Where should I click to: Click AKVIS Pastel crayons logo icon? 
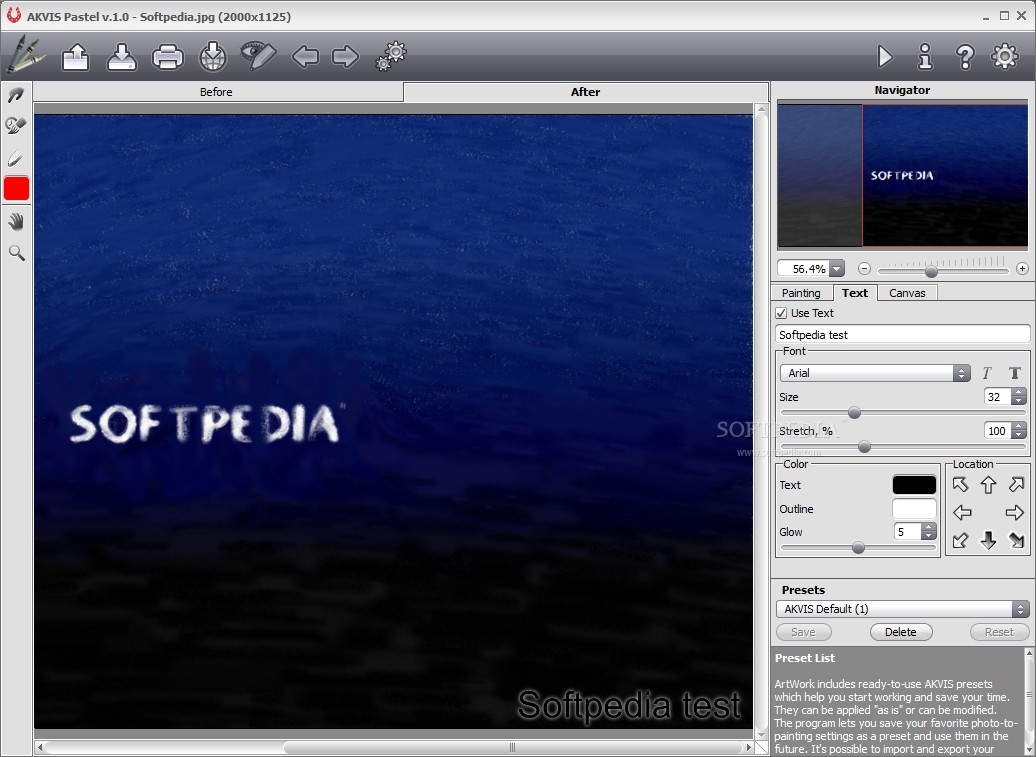pos(25,54)
